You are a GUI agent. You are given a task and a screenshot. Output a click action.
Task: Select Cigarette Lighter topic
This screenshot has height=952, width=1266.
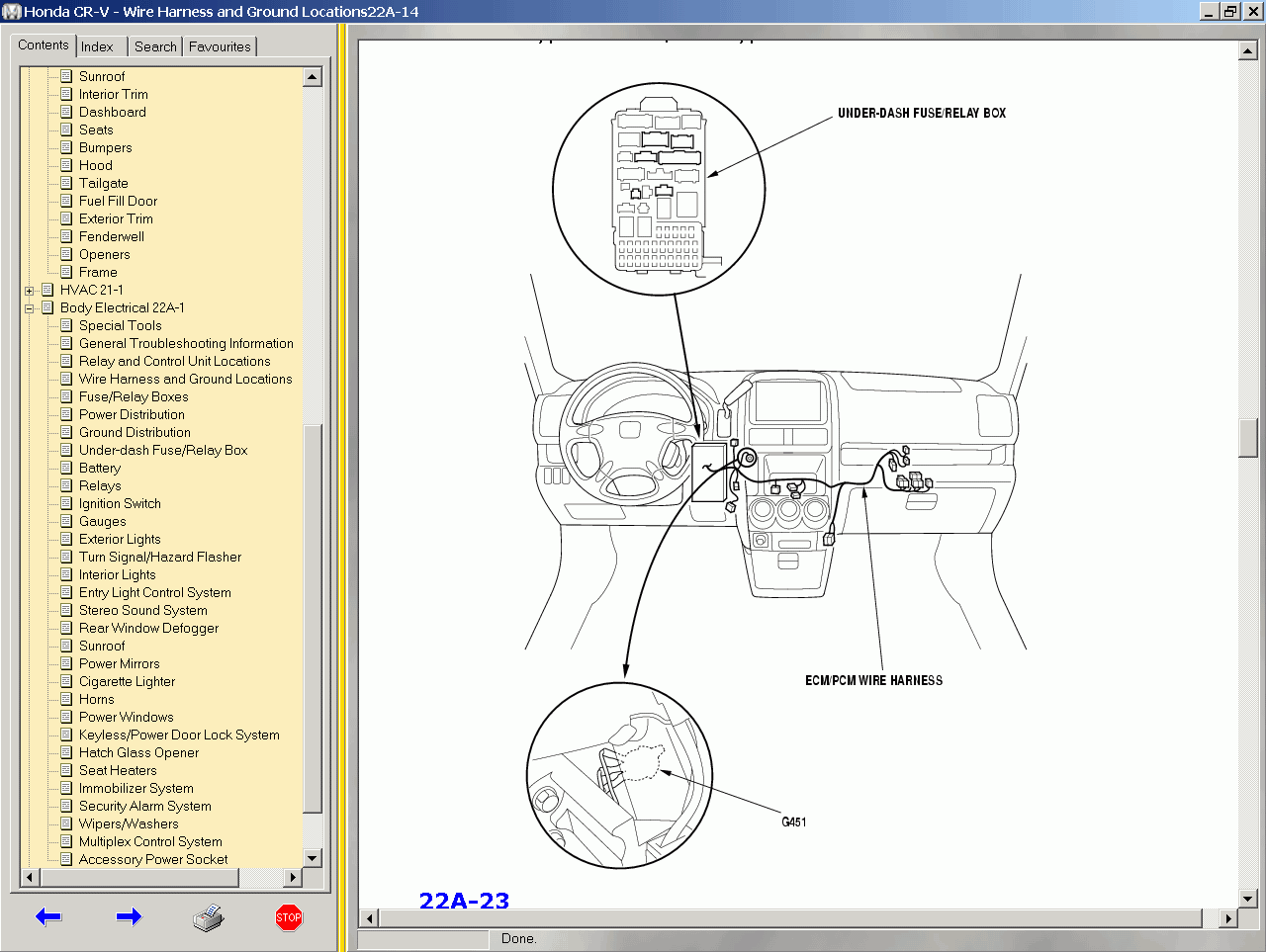(127, 681)
